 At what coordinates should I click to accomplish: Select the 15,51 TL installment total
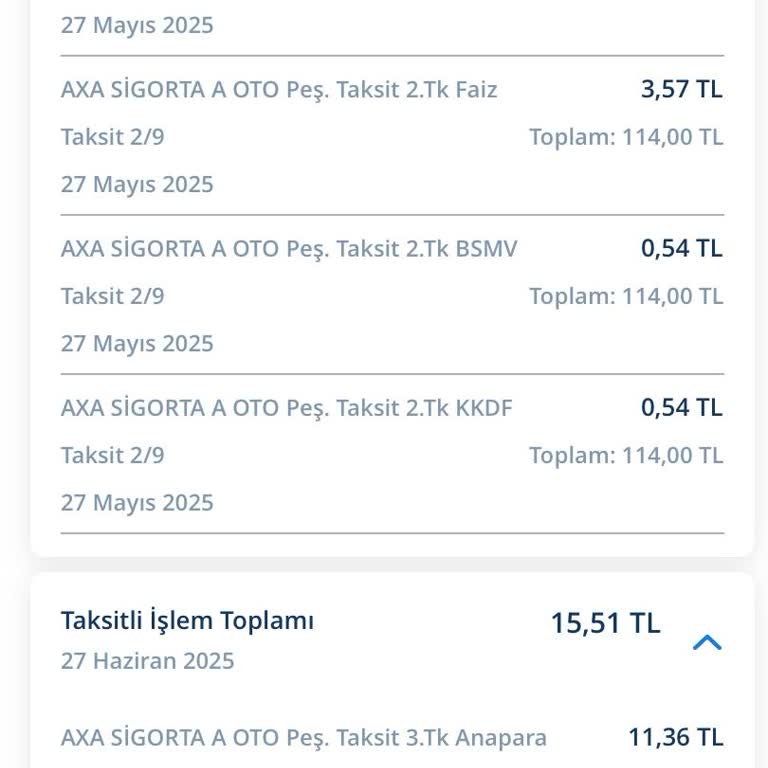[605, 623]
